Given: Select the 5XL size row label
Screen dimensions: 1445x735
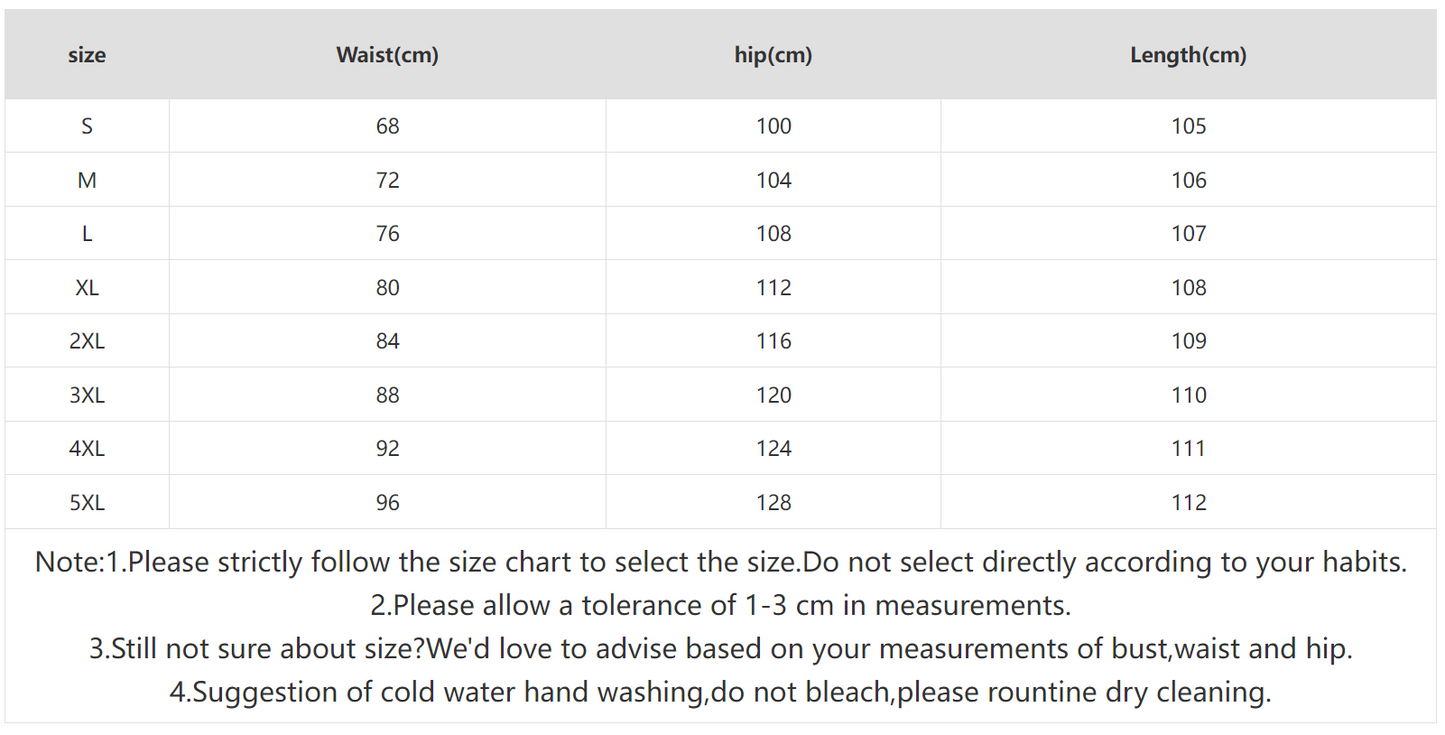Looking at the screenshot, I should coord(87,503).
